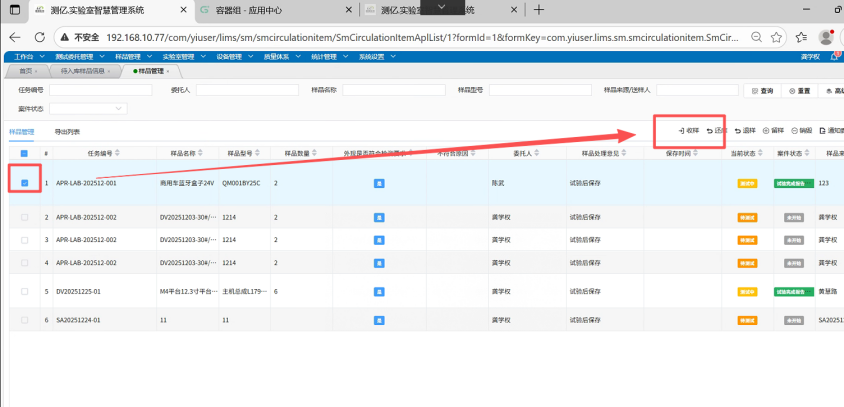Select the 导出列表 sub-tab
This screenshot has height=407, width=844.
[67, 131]
